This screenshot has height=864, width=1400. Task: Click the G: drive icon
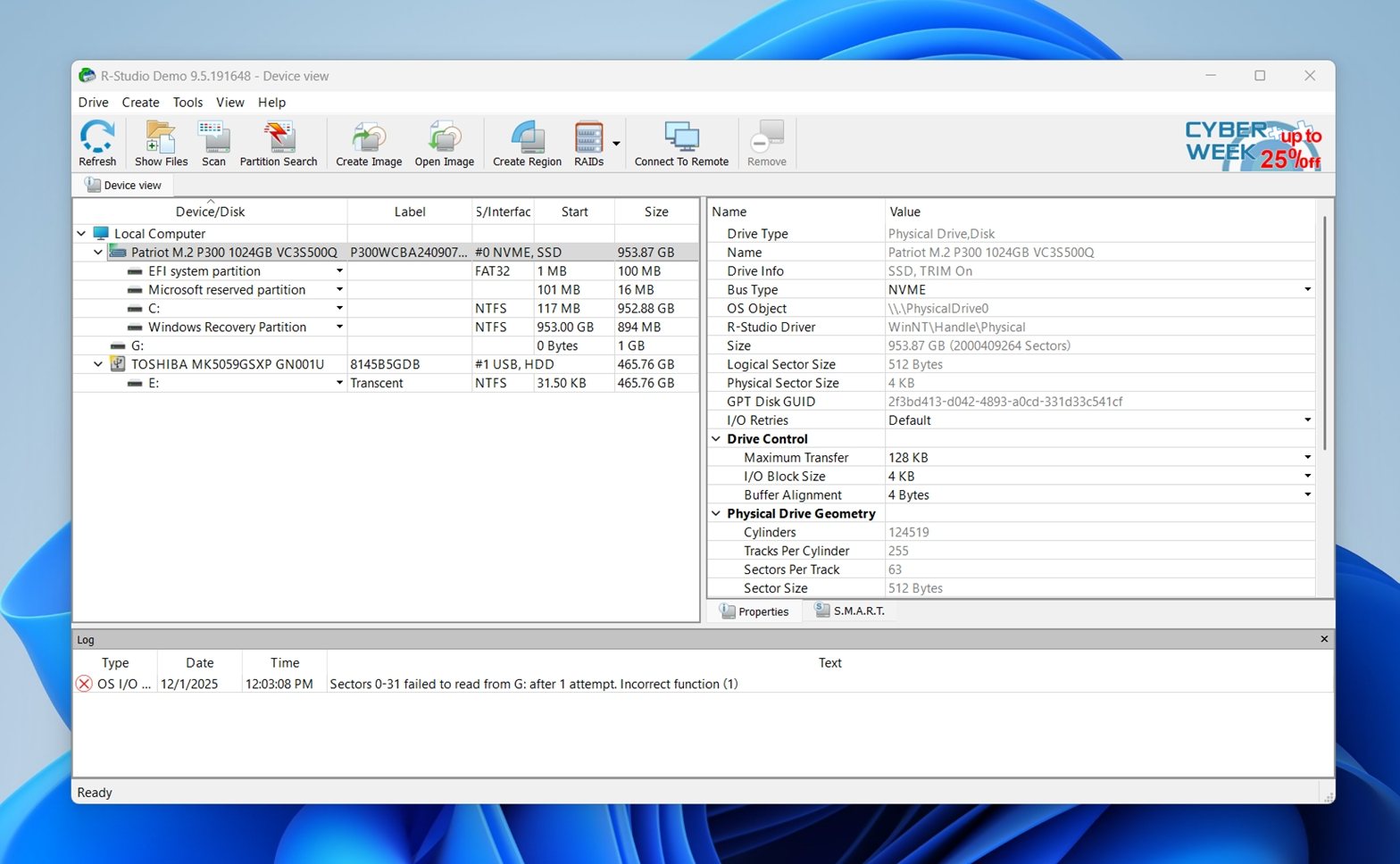118,346
